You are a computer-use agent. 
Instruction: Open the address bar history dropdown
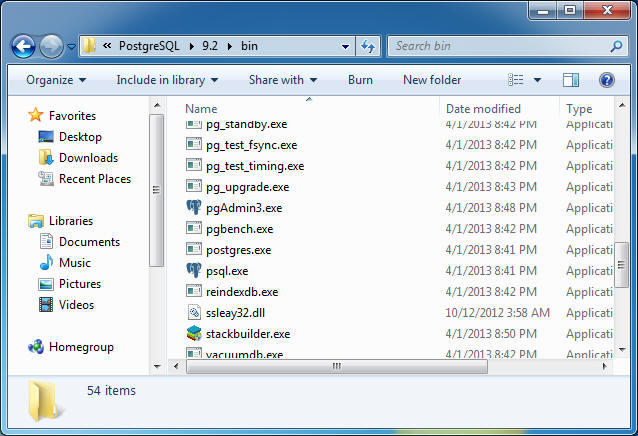click(345, 46)
